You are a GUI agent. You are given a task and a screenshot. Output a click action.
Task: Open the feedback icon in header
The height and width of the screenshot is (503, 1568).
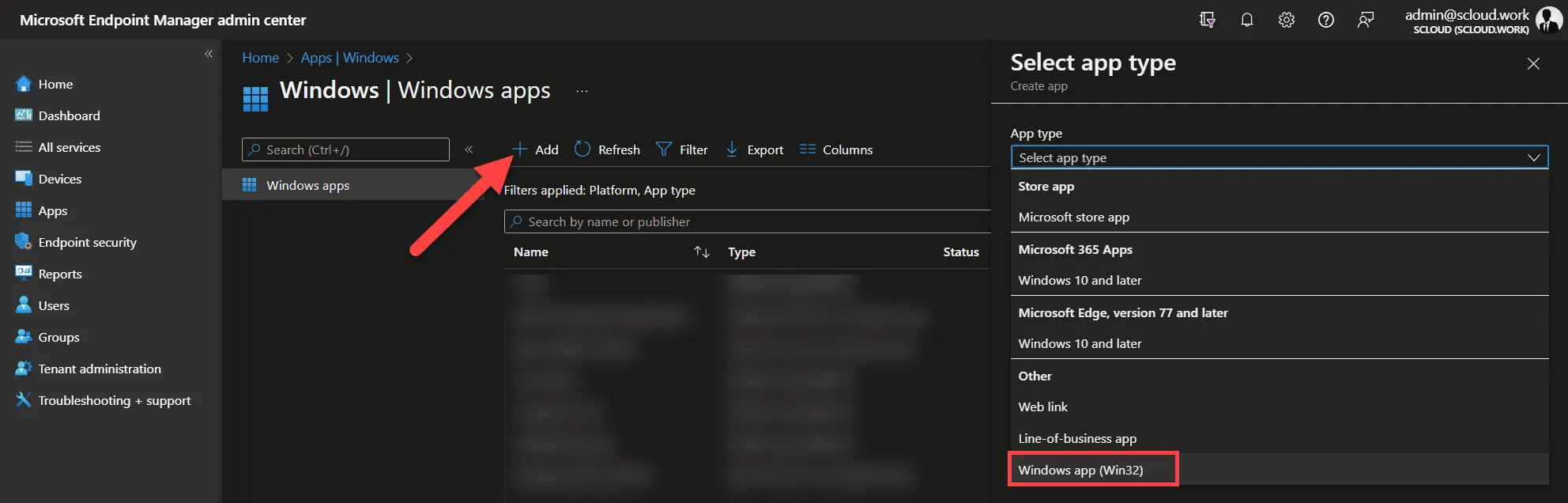pyautogui.click(x=1366, y=20)
